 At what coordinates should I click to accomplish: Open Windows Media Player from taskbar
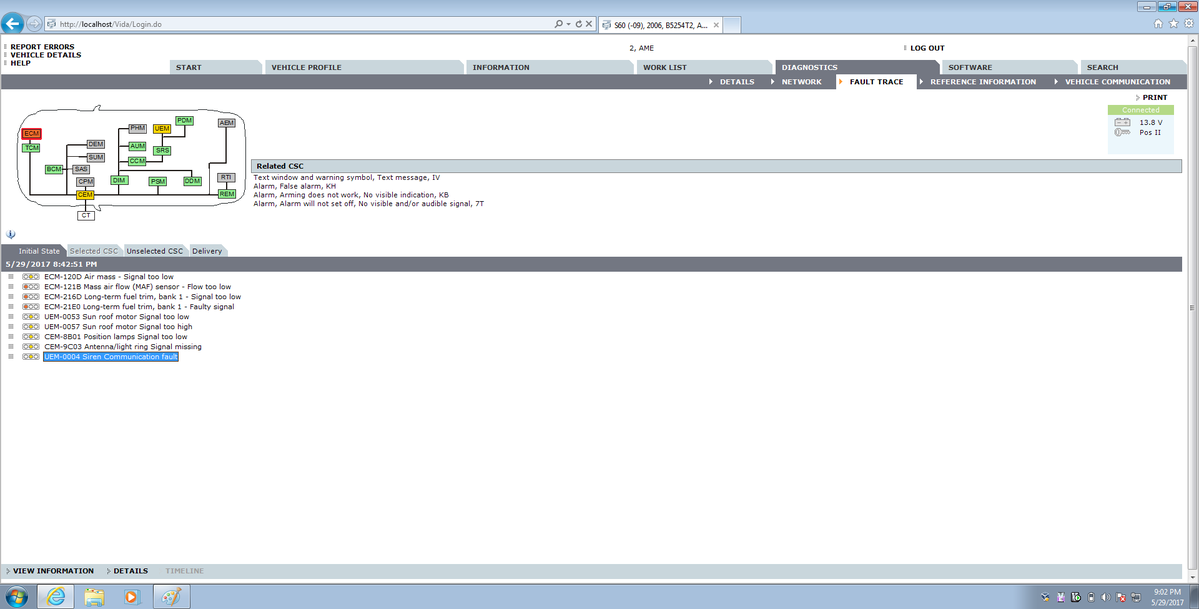click(131, 597)
